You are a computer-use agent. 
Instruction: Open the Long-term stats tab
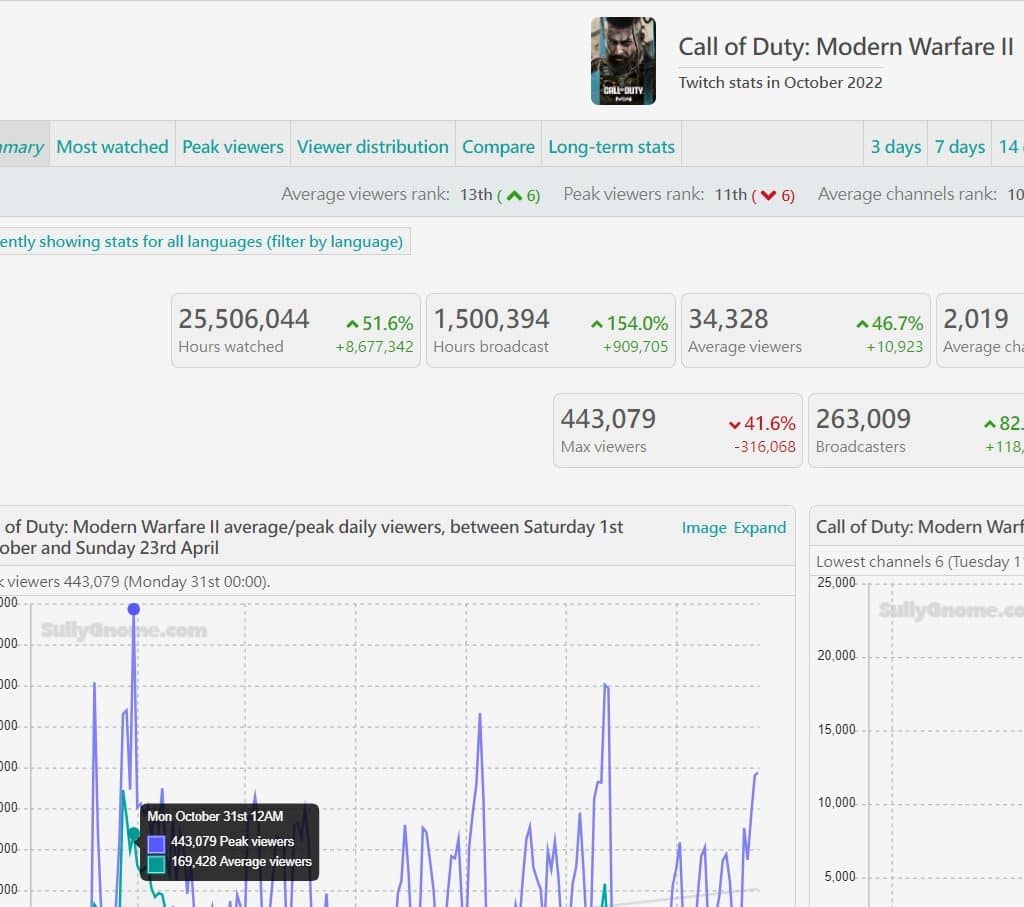[611, 147]
